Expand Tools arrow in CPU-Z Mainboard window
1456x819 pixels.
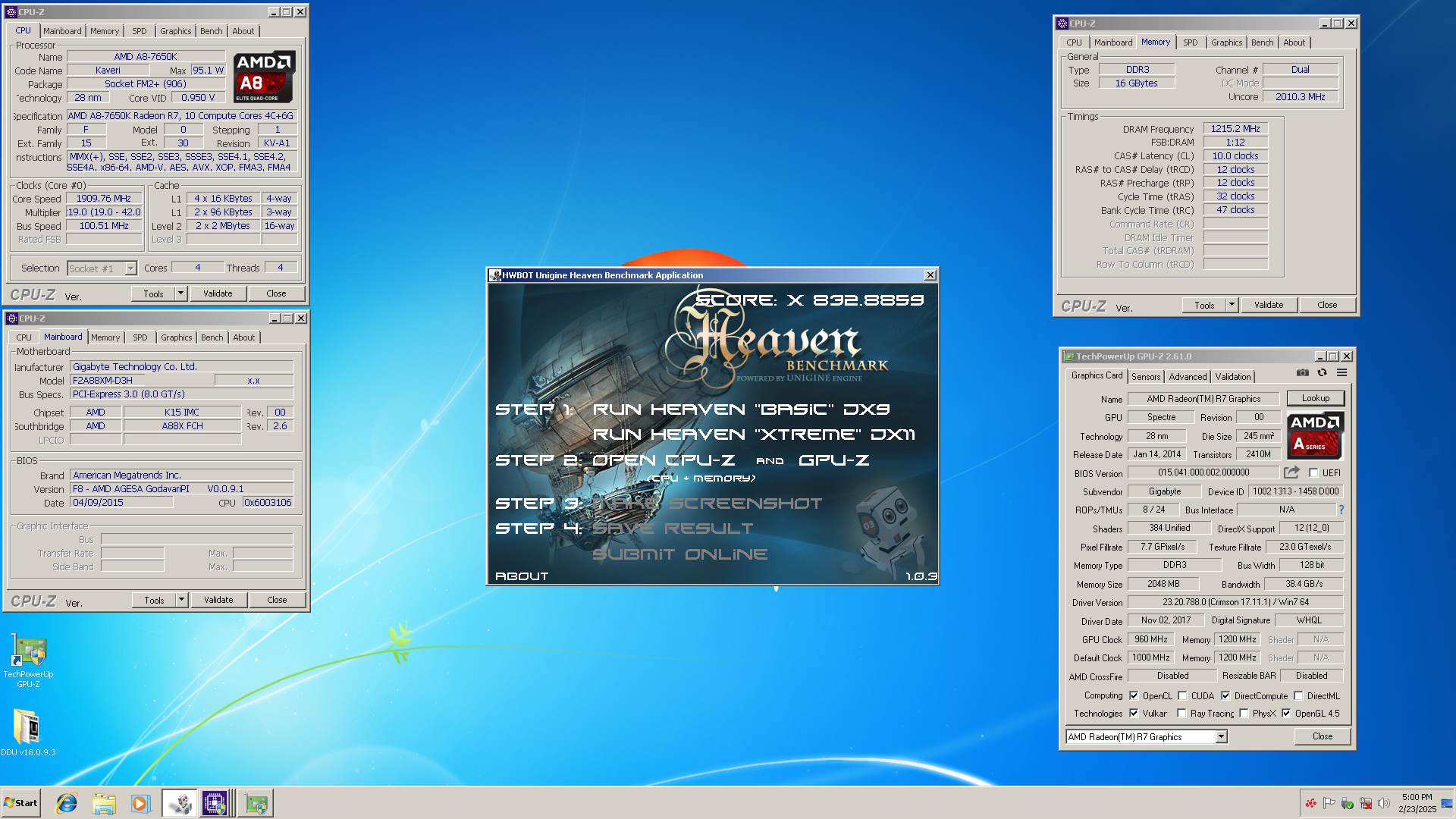(x=181, y=600)
